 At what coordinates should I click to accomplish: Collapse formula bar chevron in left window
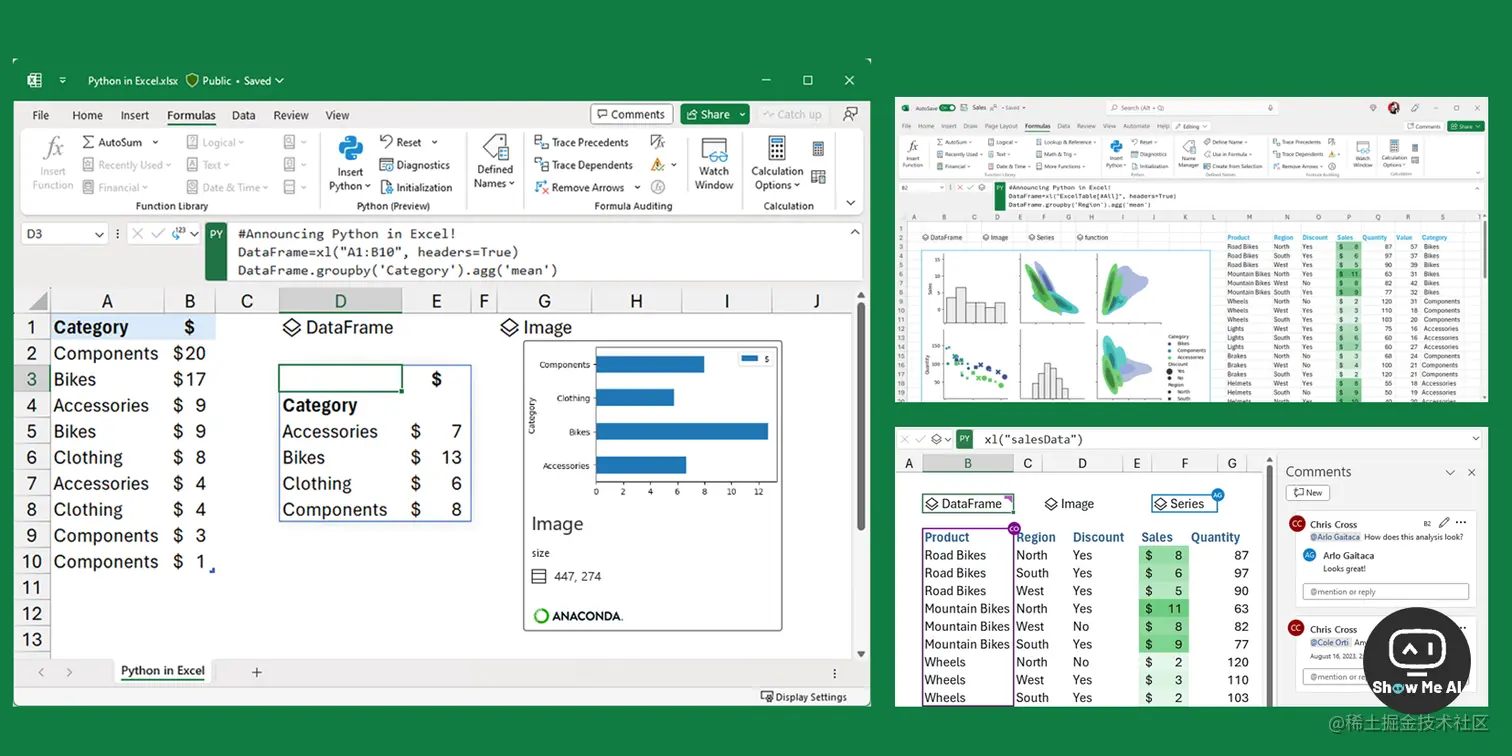[855, 232]
